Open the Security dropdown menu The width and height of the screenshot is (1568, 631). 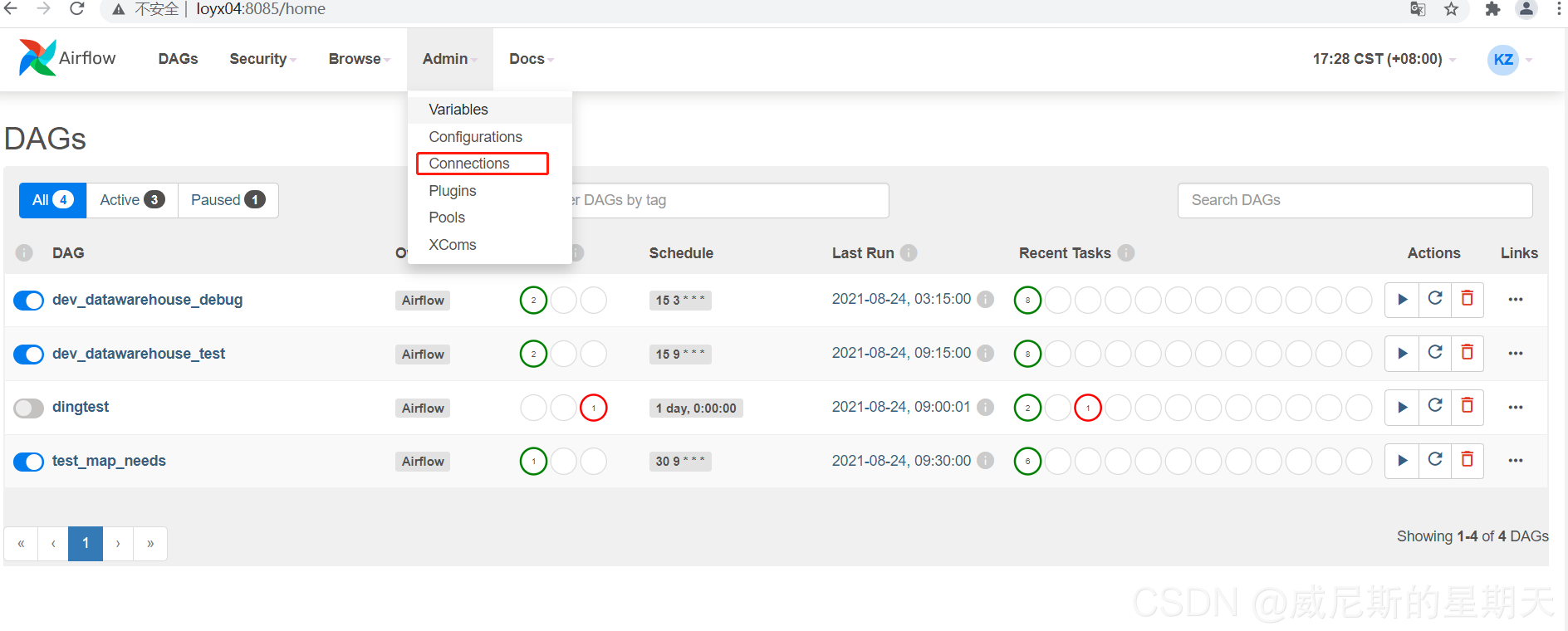262,59
